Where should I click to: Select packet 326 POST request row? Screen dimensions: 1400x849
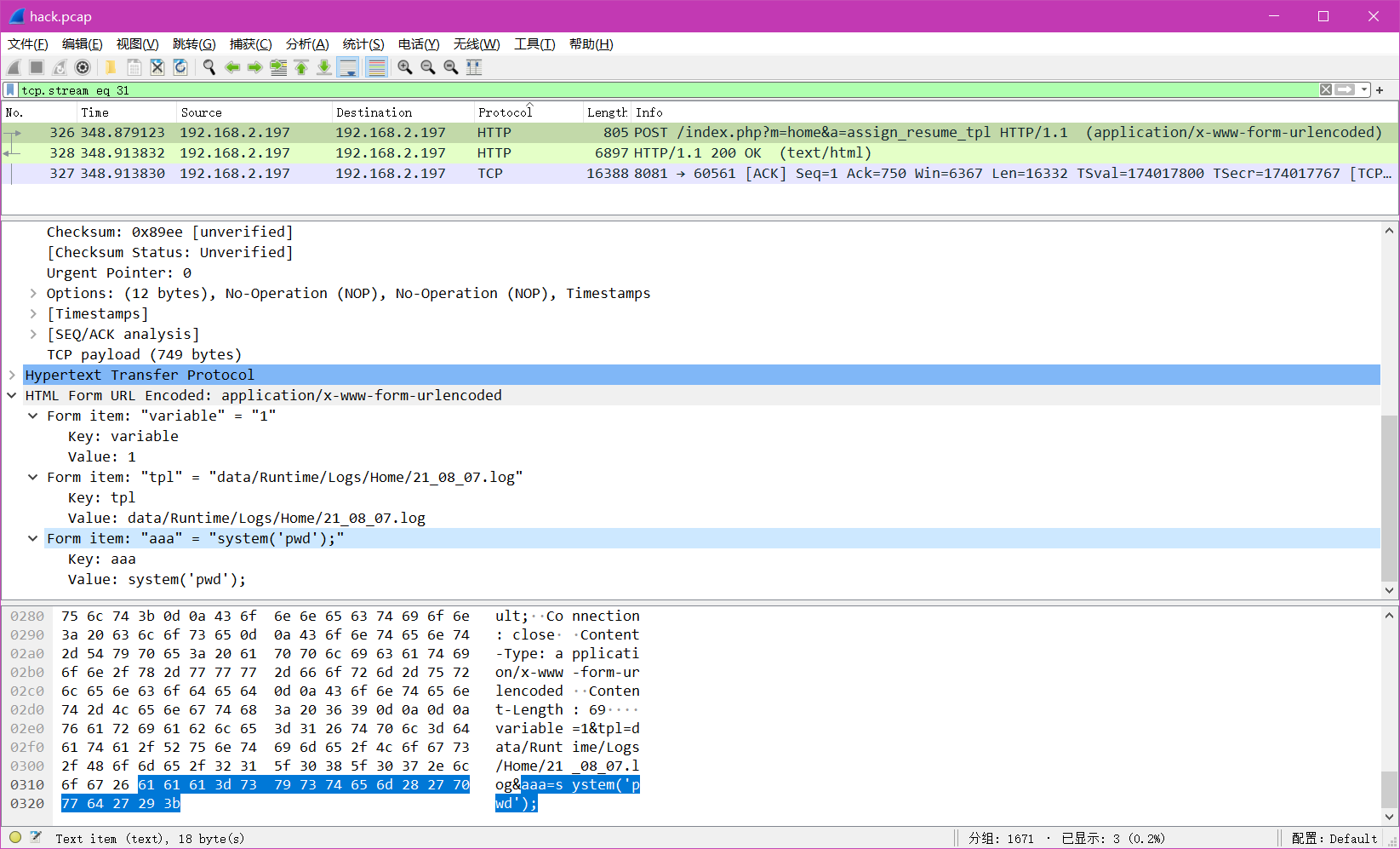coord(700,133)
